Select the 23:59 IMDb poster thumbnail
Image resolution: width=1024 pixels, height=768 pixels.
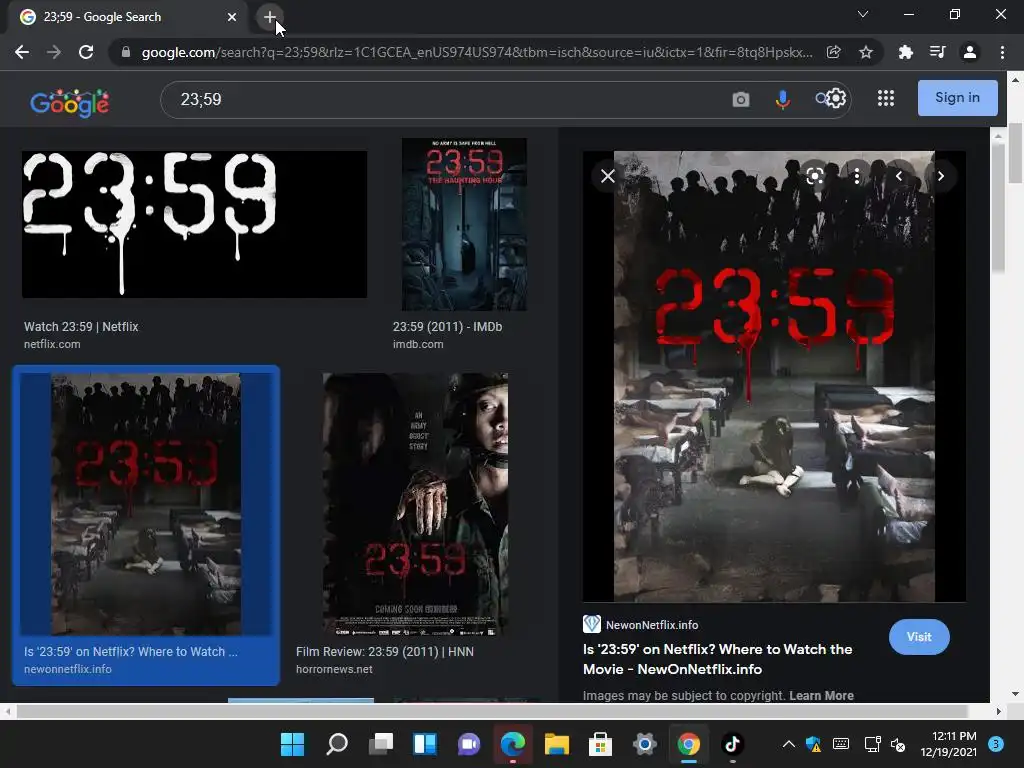tap(464, 224)
